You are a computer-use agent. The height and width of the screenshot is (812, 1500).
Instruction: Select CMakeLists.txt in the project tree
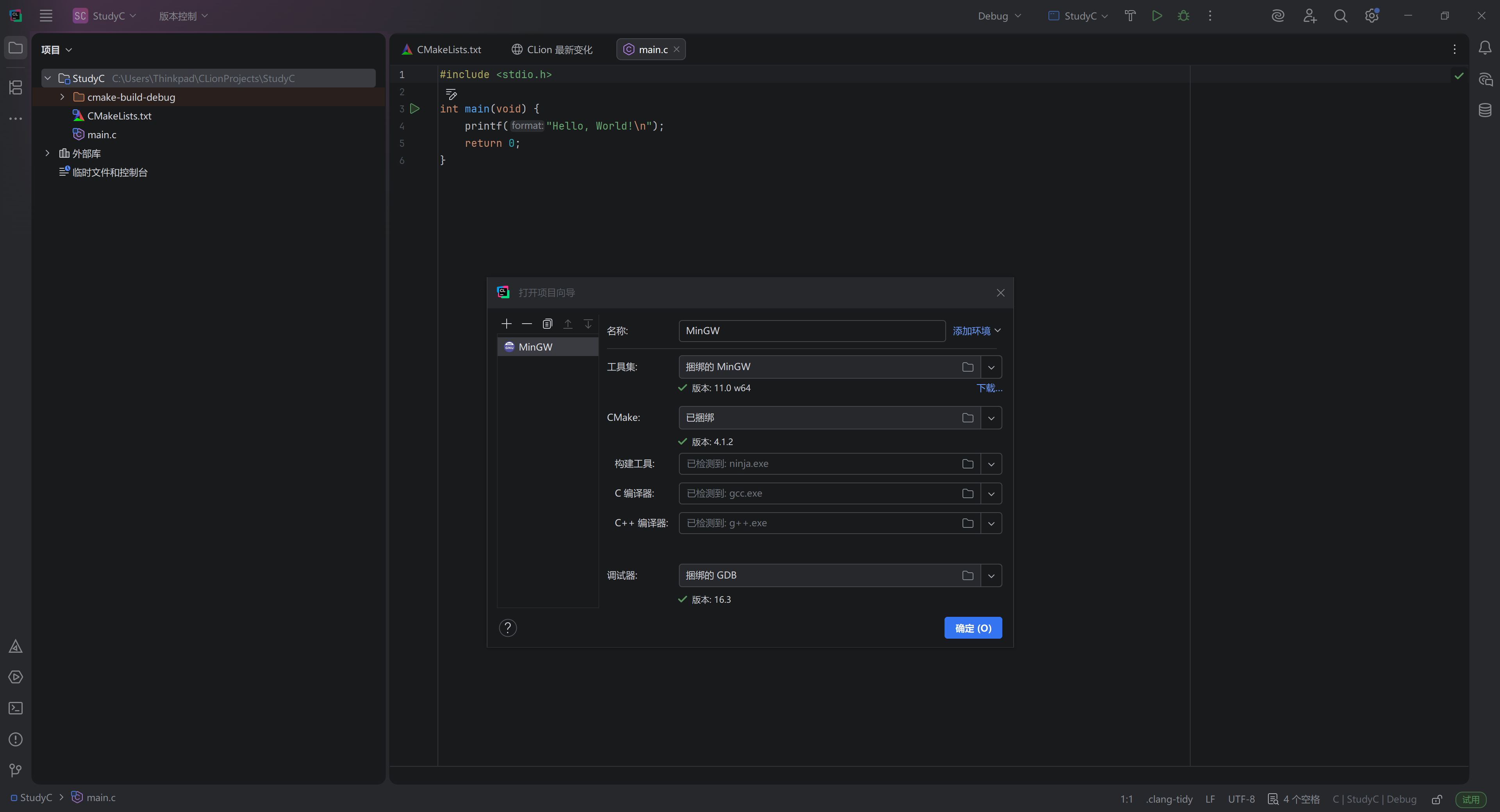(119, 116)
